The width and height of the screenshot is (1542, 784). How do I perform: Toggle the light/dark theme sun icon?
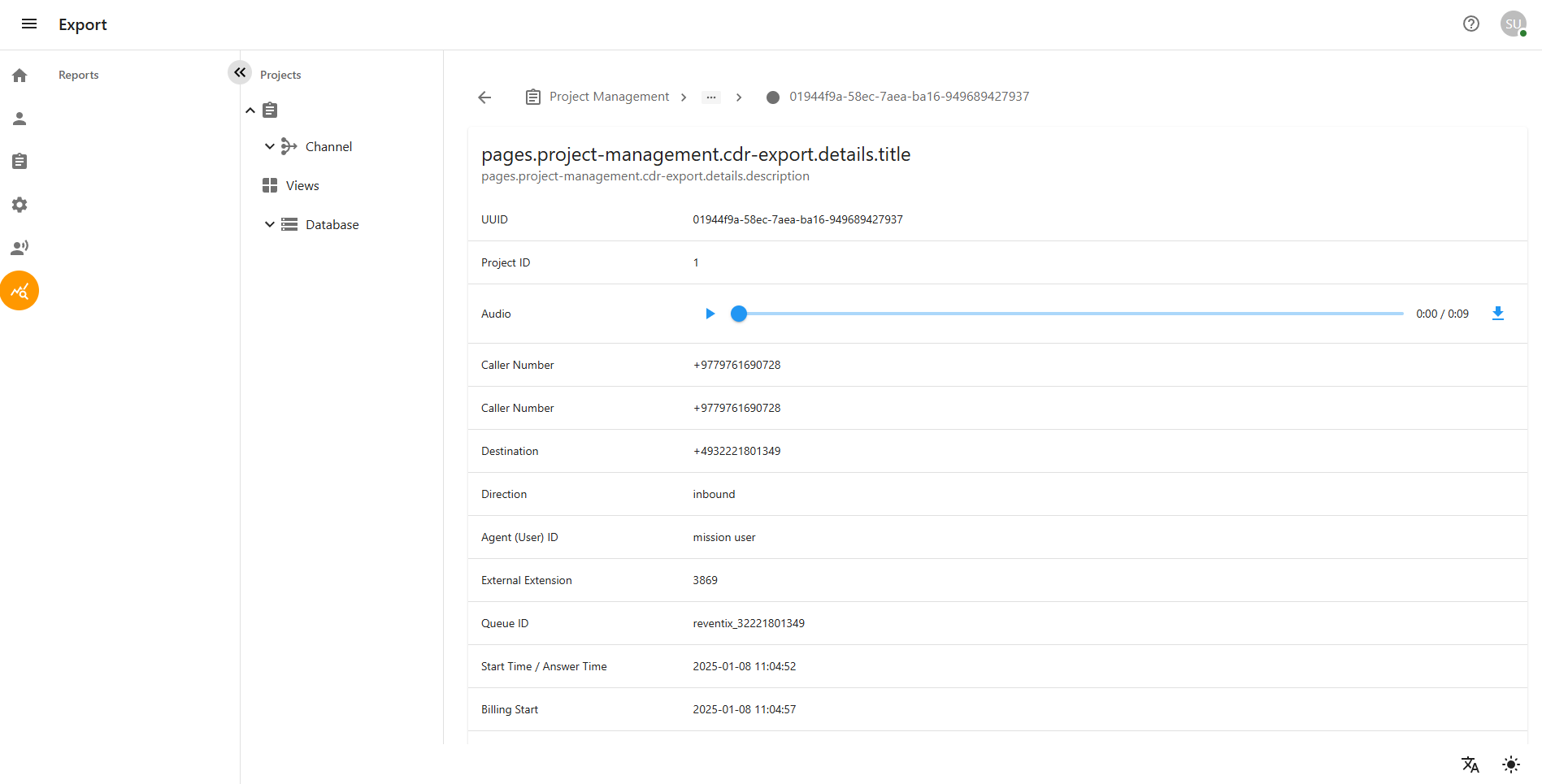[1510, 765]
